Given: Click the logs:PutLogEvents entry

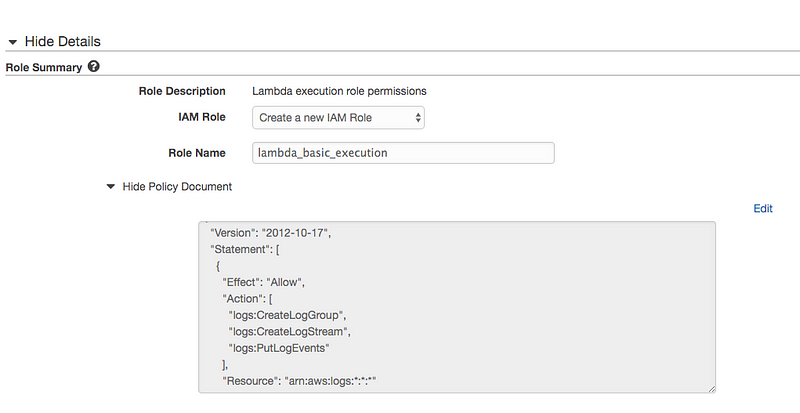Looking at the screenshot, I should [286, 347].
